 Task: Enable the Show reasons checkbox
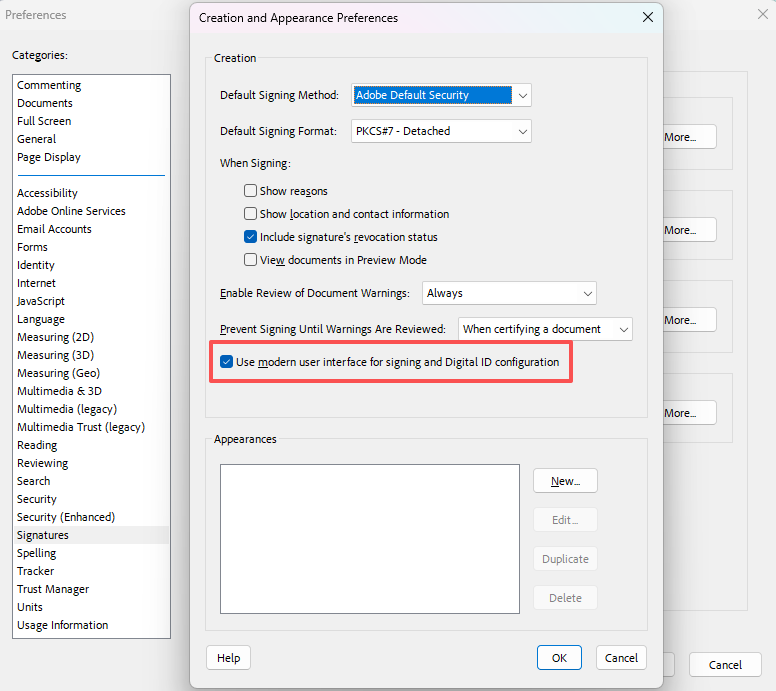[251, 191]
